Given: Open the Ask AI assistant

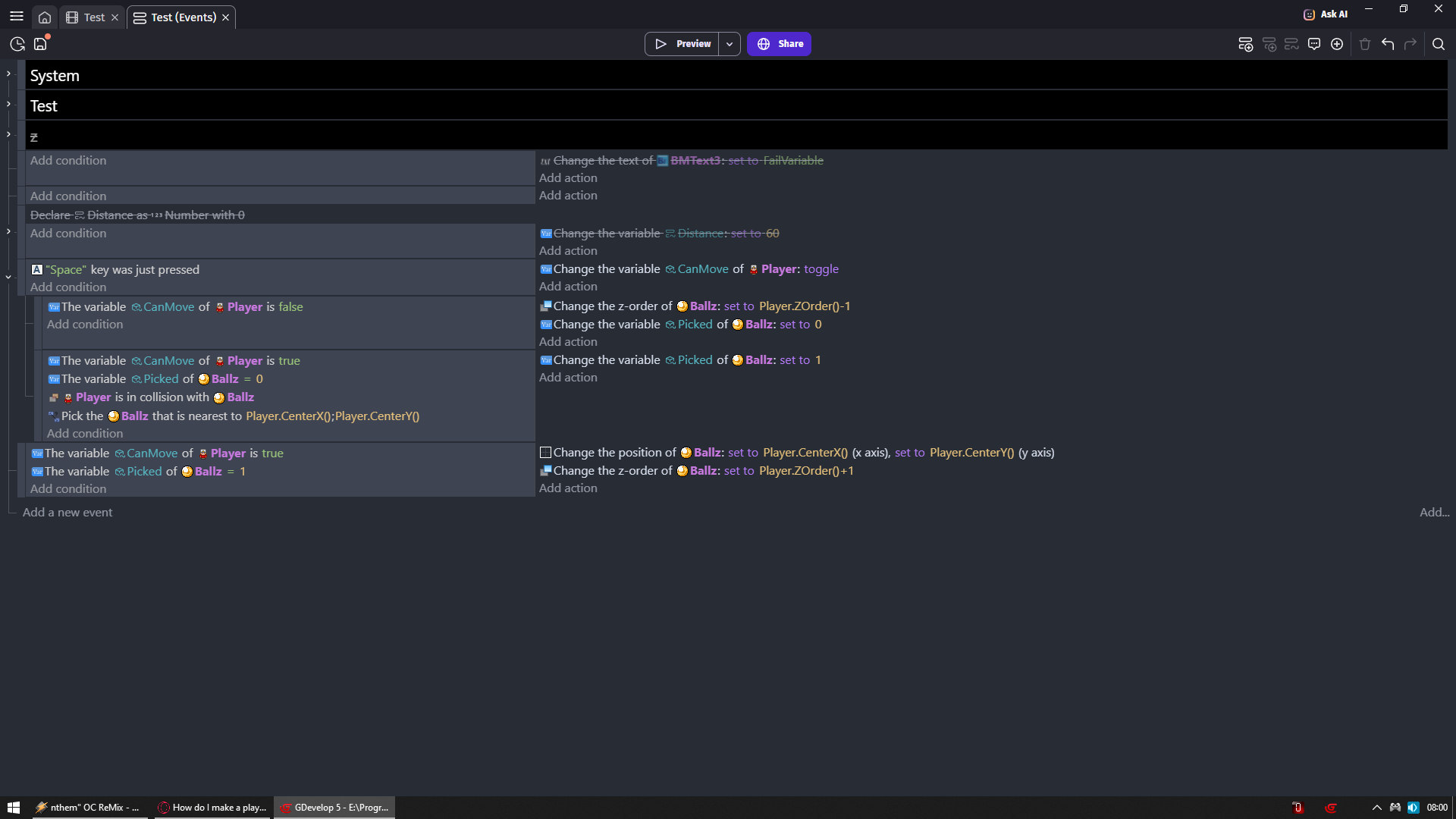Looking at the screenshot, I should 1326,14.
